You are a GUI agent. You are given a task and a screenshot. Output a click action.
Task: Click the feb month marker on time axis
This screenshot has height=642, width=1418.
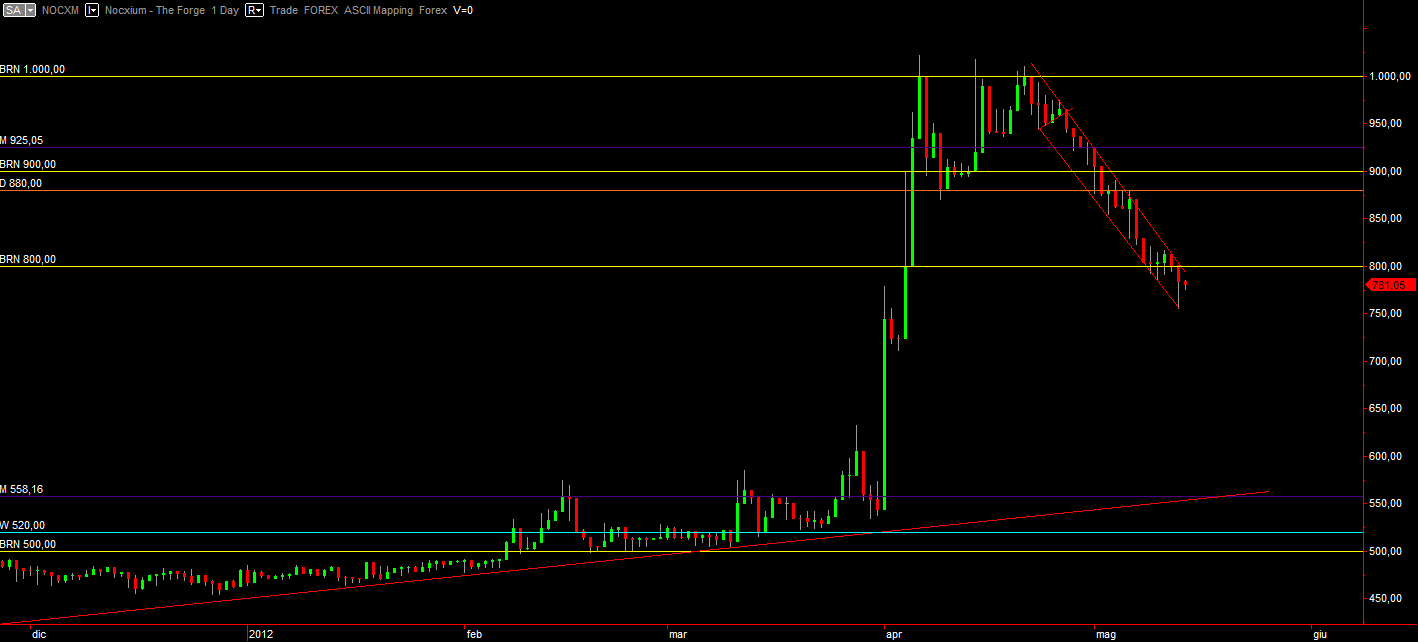[474, 634]
